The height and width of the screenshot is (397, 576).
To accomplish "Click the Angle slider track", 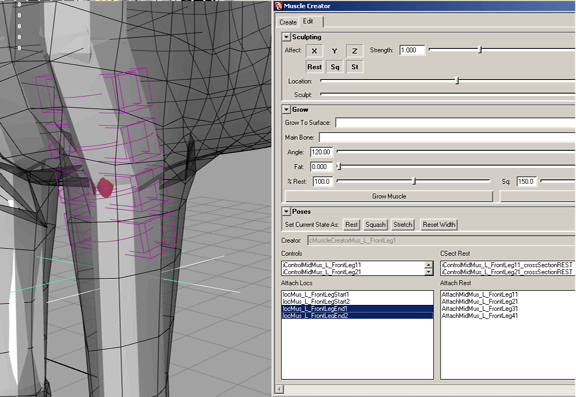I will (456, 151).
